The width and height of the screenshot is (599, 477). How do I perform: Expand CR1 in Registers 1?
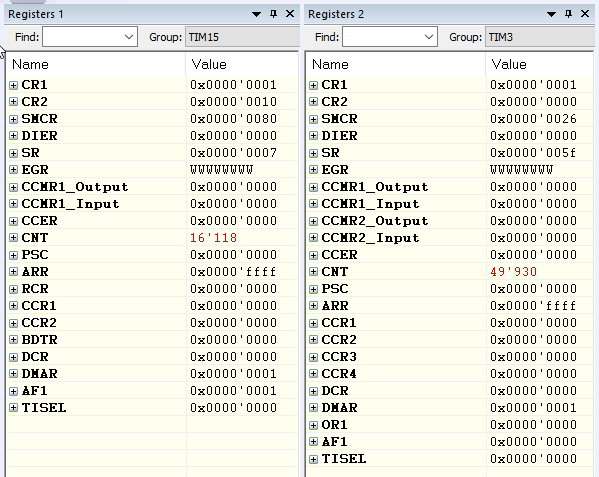(13, 85)
